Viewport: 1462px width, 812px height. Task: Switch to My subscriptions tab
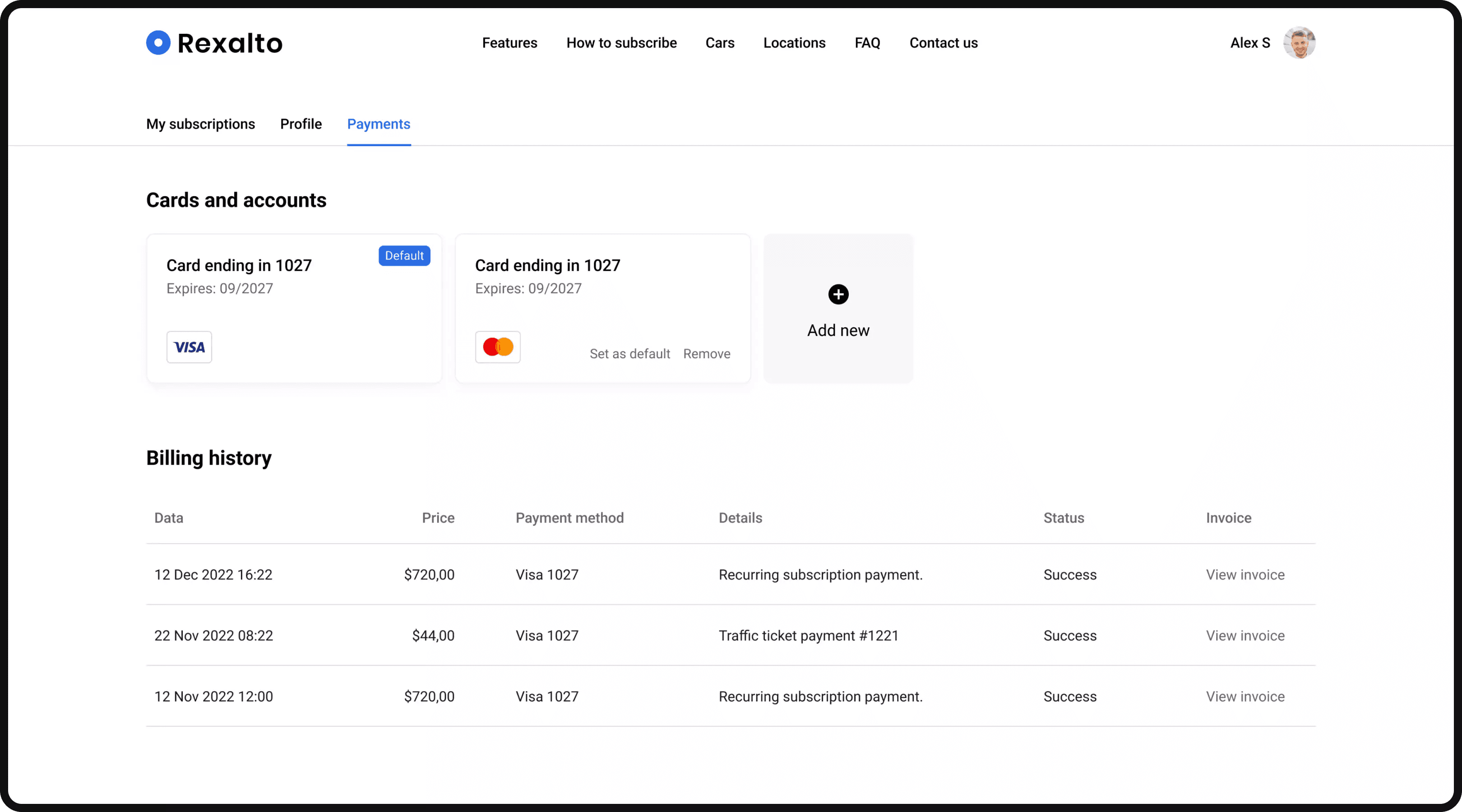[x=200, y=124]
